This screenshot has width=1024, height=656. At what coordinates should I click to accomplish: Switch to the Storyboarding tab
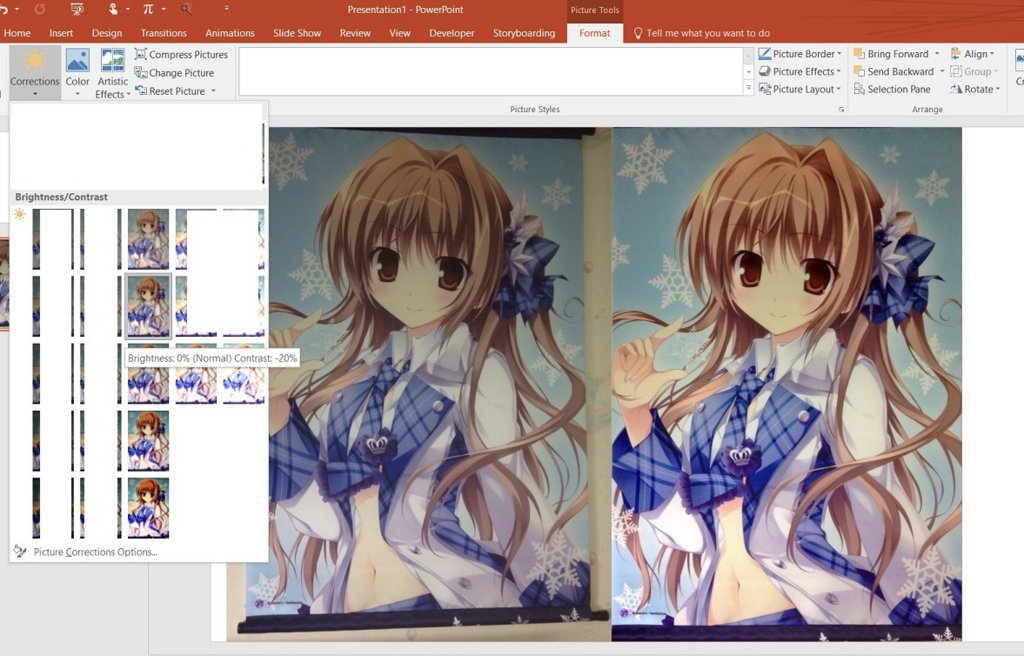coord(523,32)
